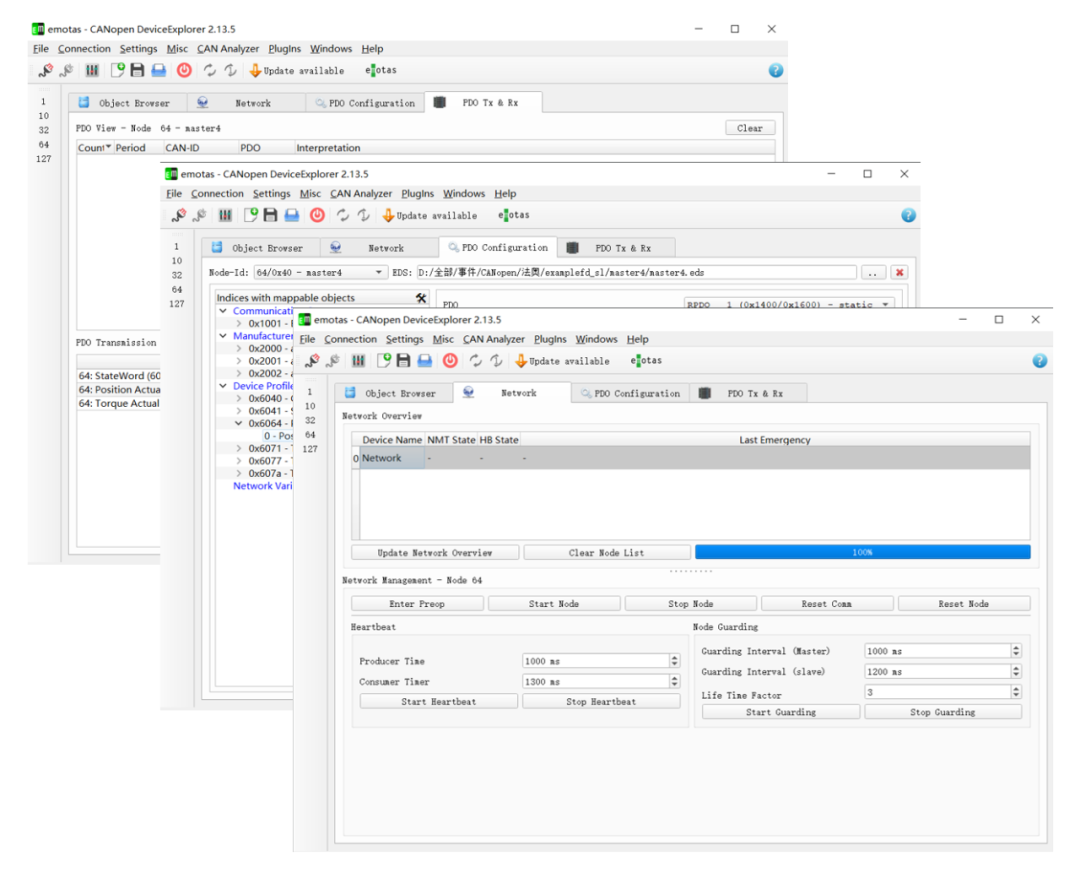Switch to Network tab in middle window
Screen dimensions: 1080x878
tap(379, 248)
